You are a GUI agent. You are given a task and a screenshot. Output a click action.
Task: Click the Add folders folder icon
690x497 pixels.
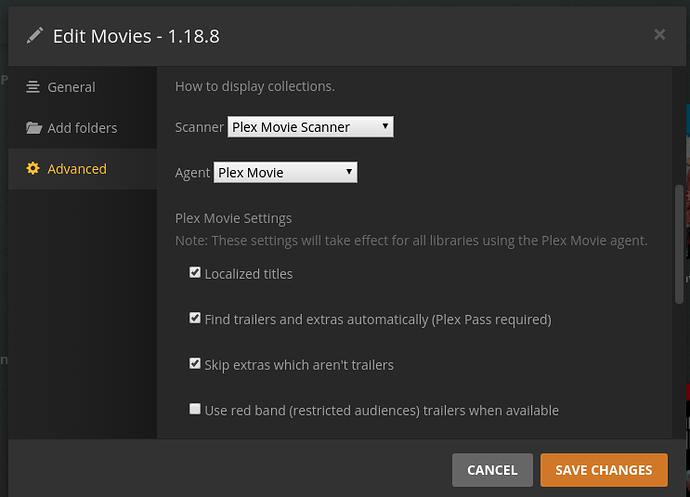33,128
